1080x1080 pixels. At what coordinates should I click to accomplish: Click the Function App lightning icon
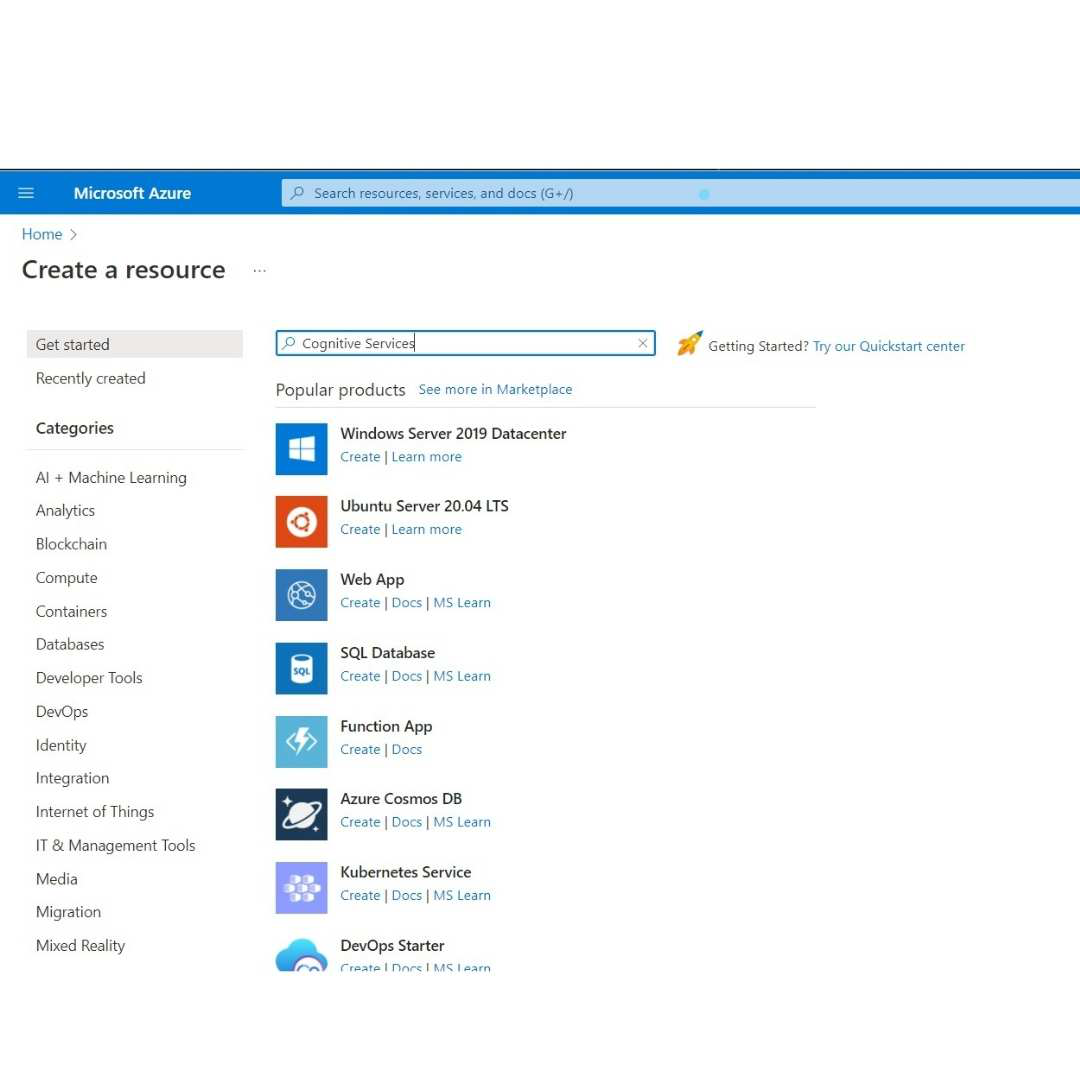(x=301, y=741)
